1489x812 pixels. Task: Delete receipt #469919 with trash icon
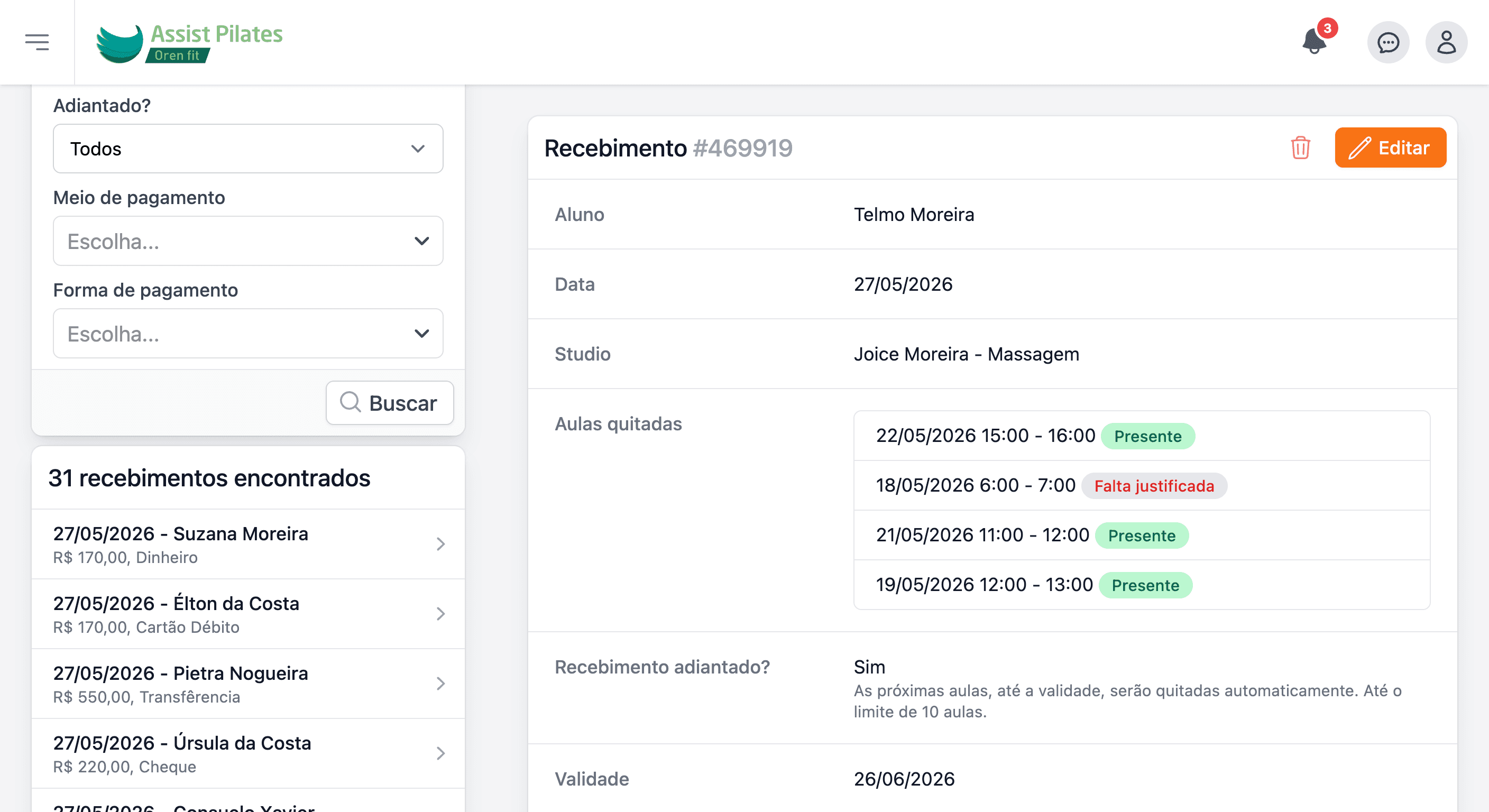(1300, 148)
